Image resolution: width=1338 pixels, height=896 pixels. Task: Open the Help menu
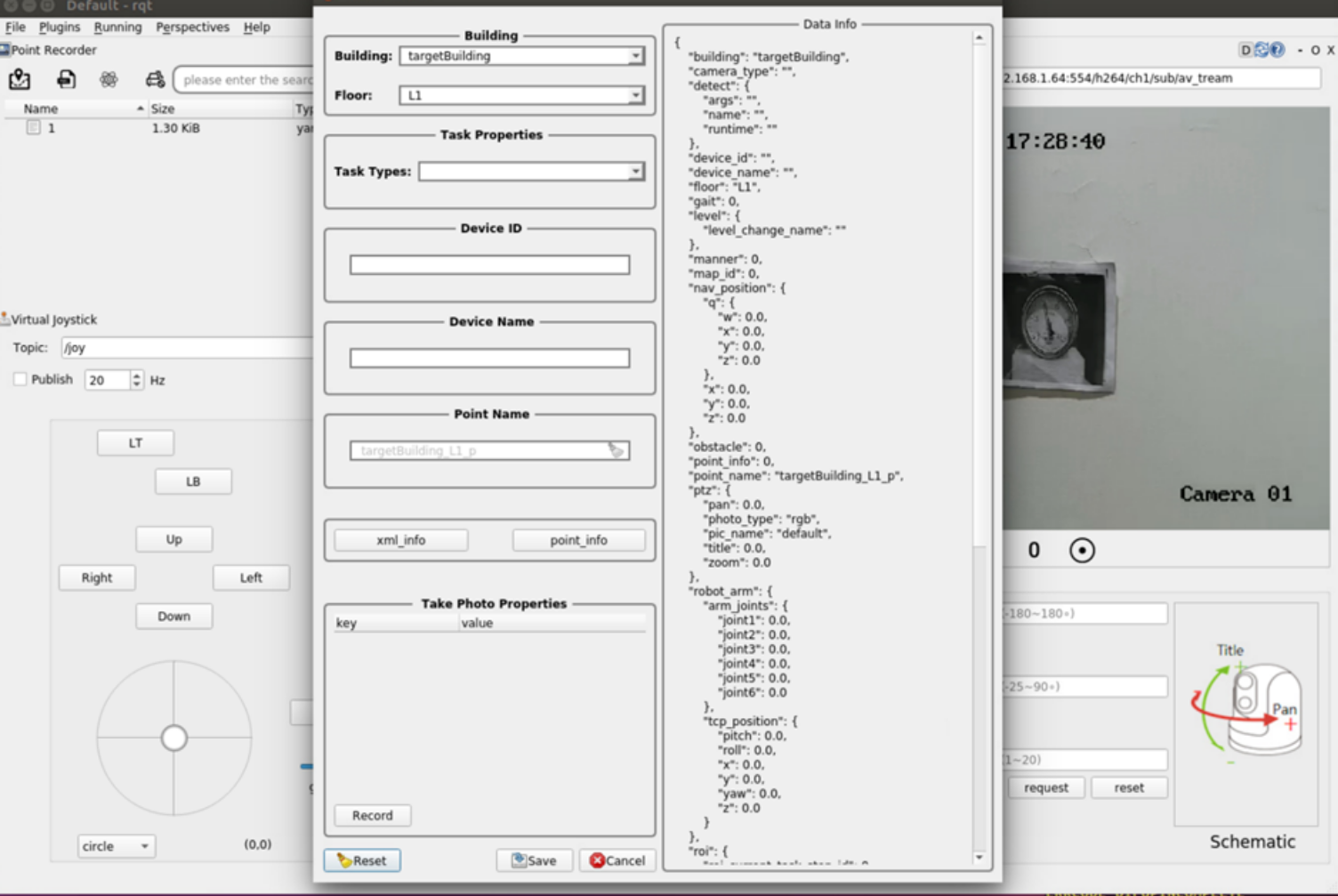pyautogui.click(x=257, y=27)
